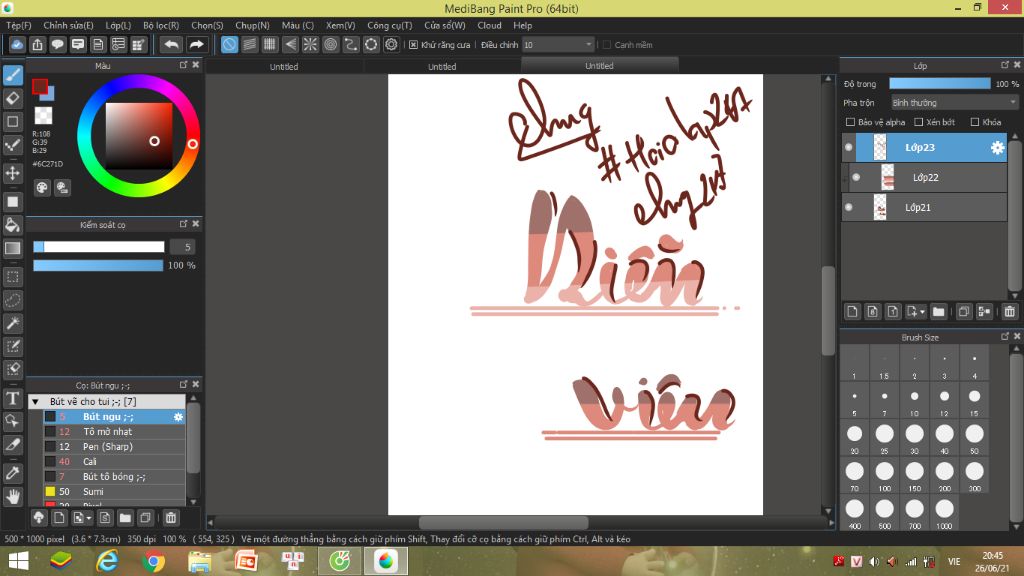Click the brush size value field showing 5

[x=183, y=247]
